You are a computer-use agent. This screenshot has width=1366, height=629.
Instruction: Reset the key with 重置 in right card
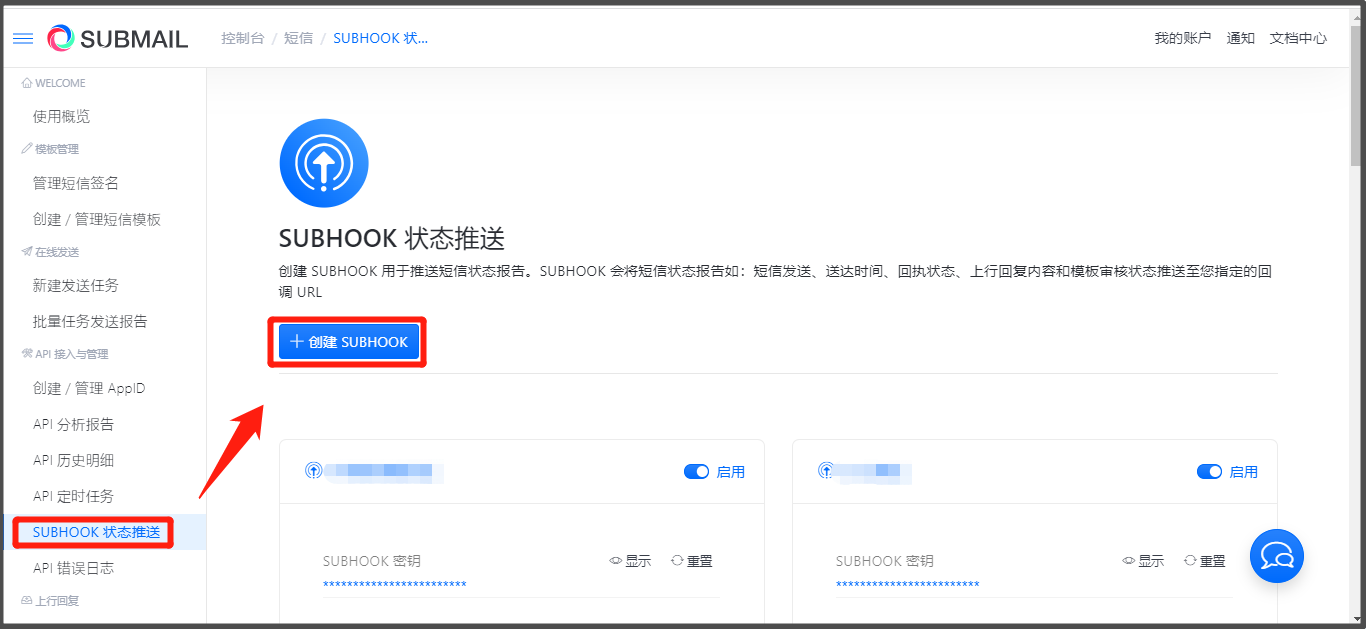click(1205, 561)
